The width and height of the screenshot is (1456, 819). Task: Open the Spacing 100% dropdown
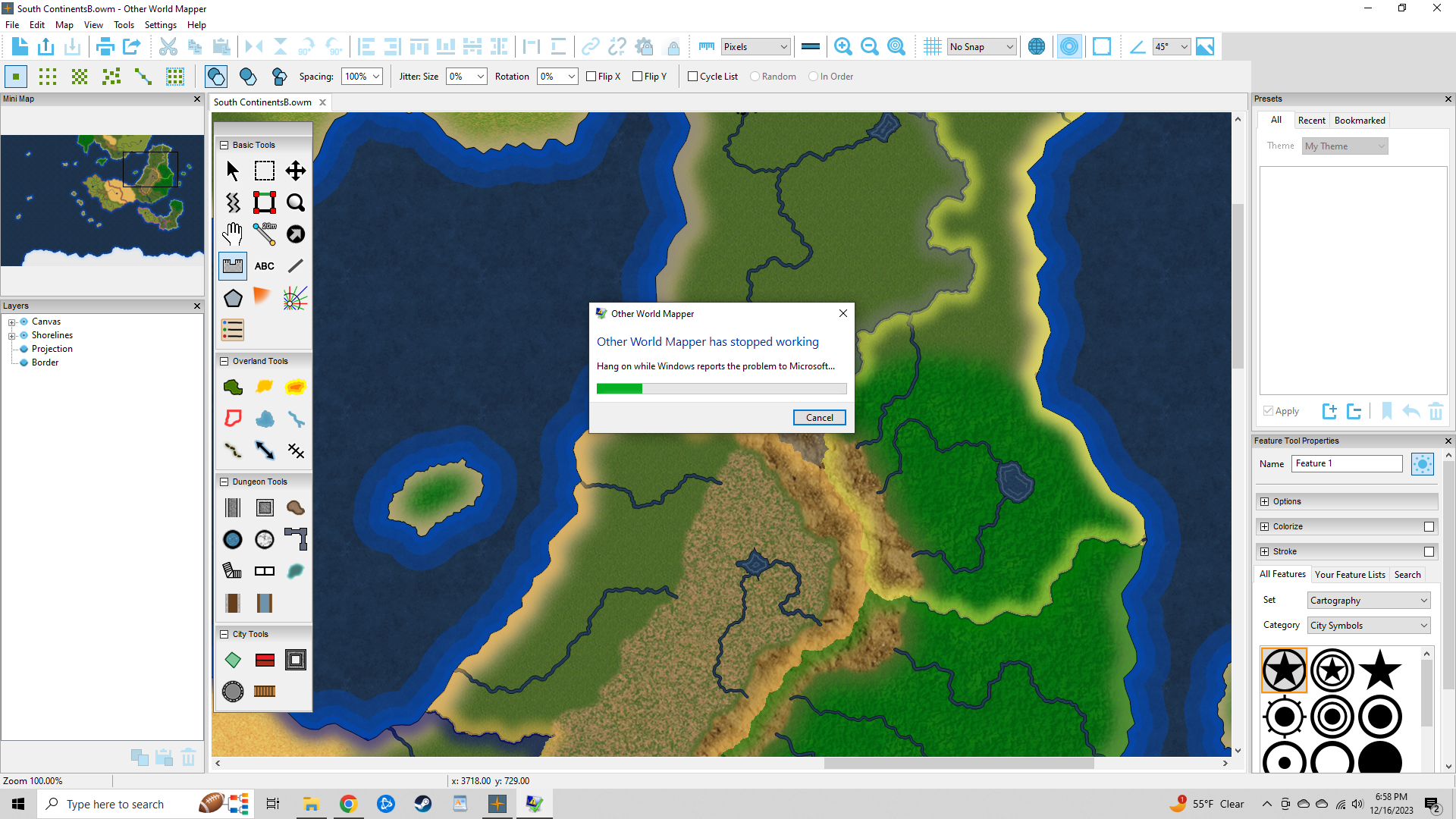click(362, 77)
